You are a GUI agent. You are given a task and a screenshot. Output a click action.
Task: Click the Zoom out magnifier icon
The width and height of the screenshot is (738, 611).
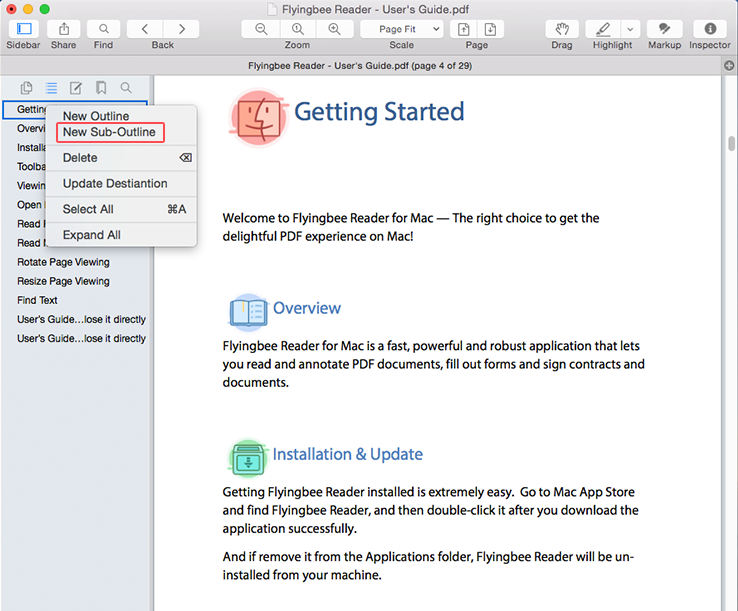(261, 29)
